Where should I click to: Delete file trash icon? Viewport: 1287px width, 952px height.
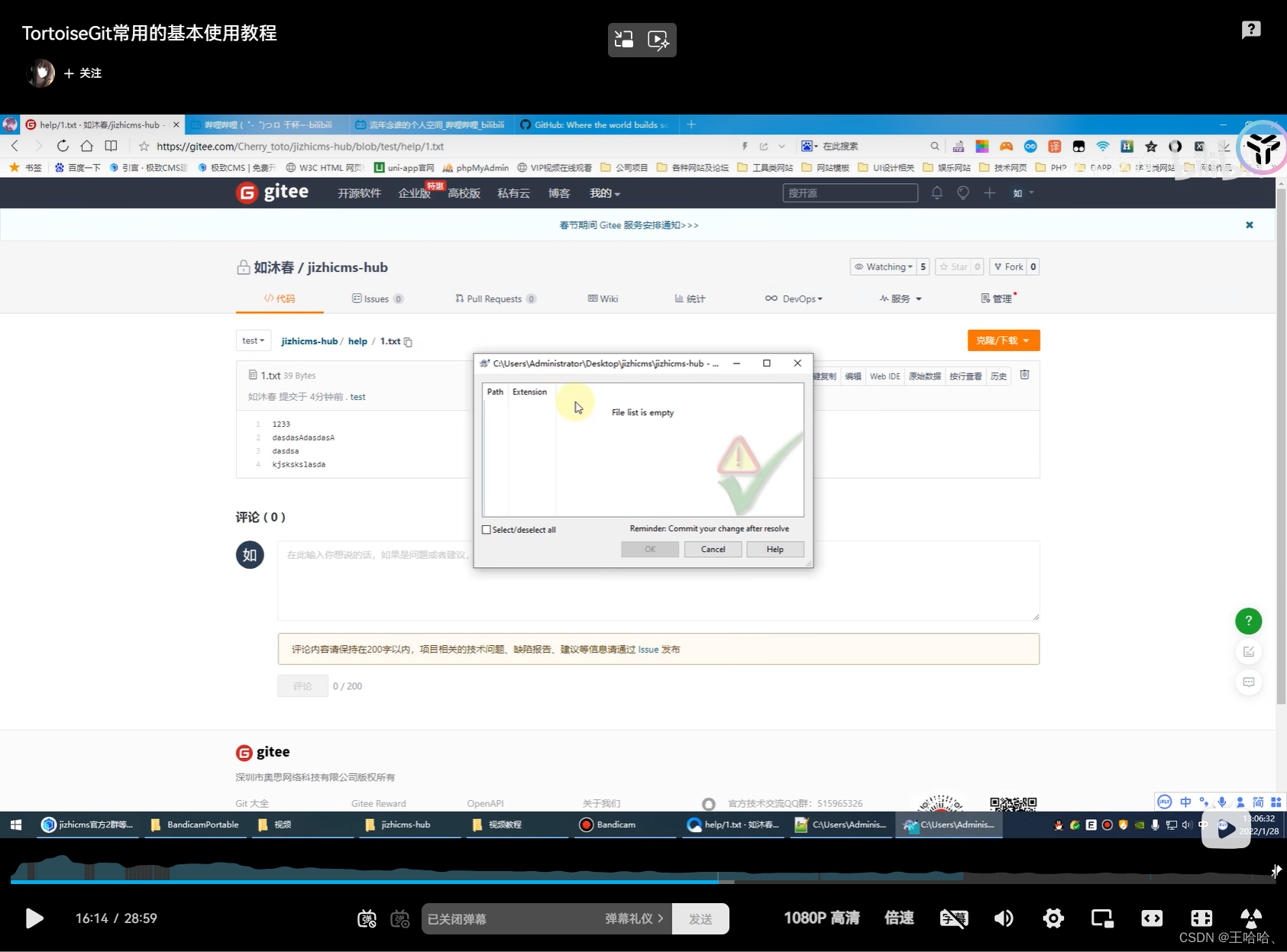(x=1025, y=375)
